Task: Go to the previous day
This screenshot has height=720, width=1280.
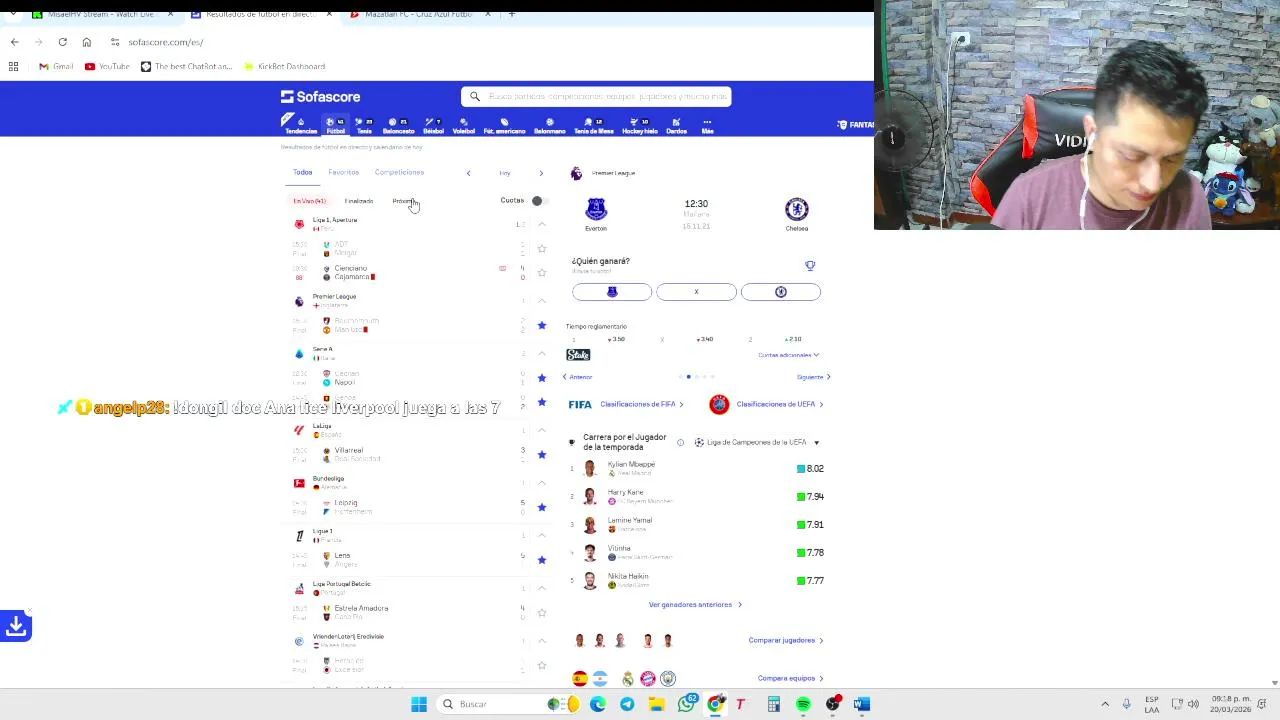Action: click(x=468, y=173)
